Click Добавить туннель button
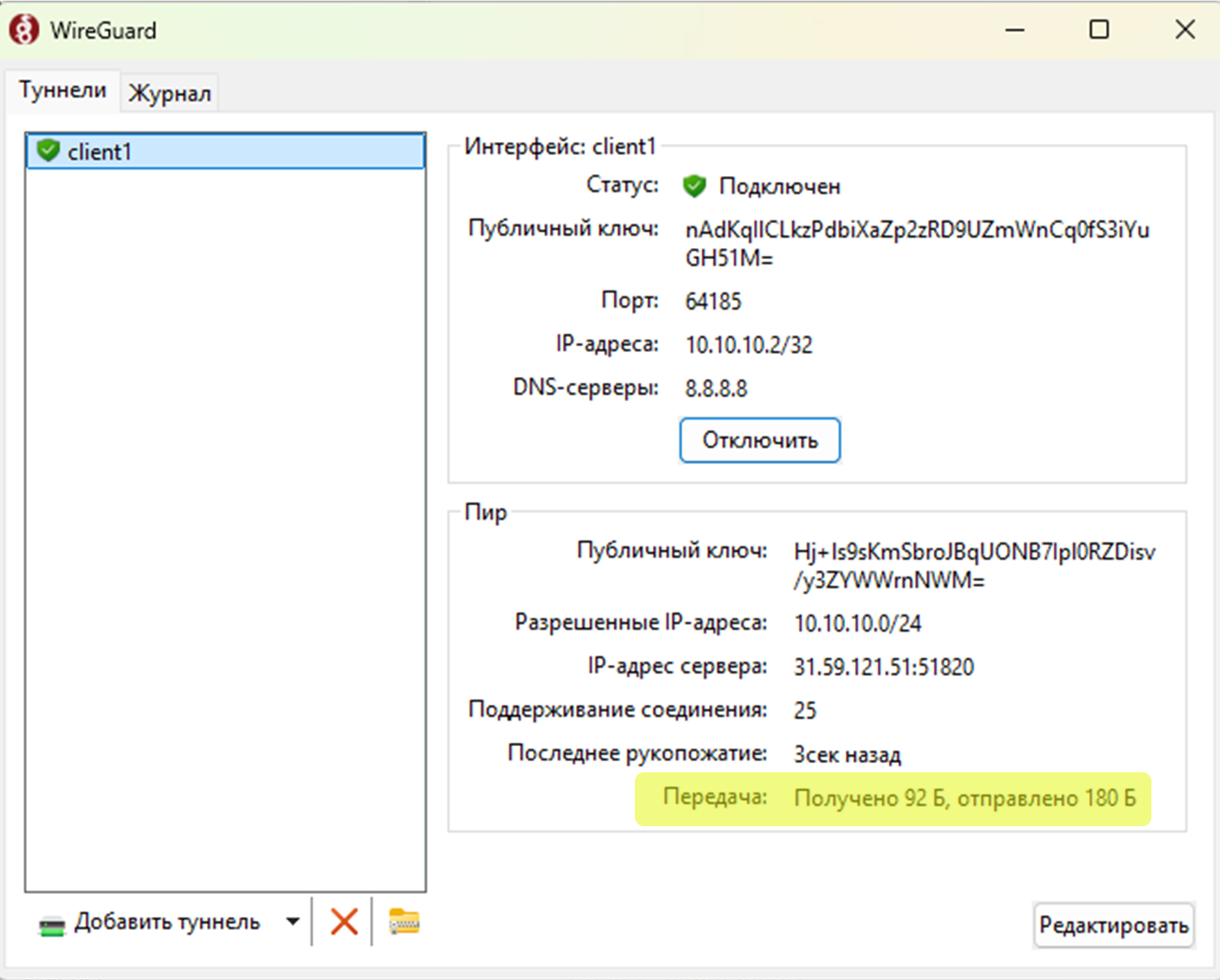Image resolution: width=1220 pixels, height=980 pixels. [150, 923]
